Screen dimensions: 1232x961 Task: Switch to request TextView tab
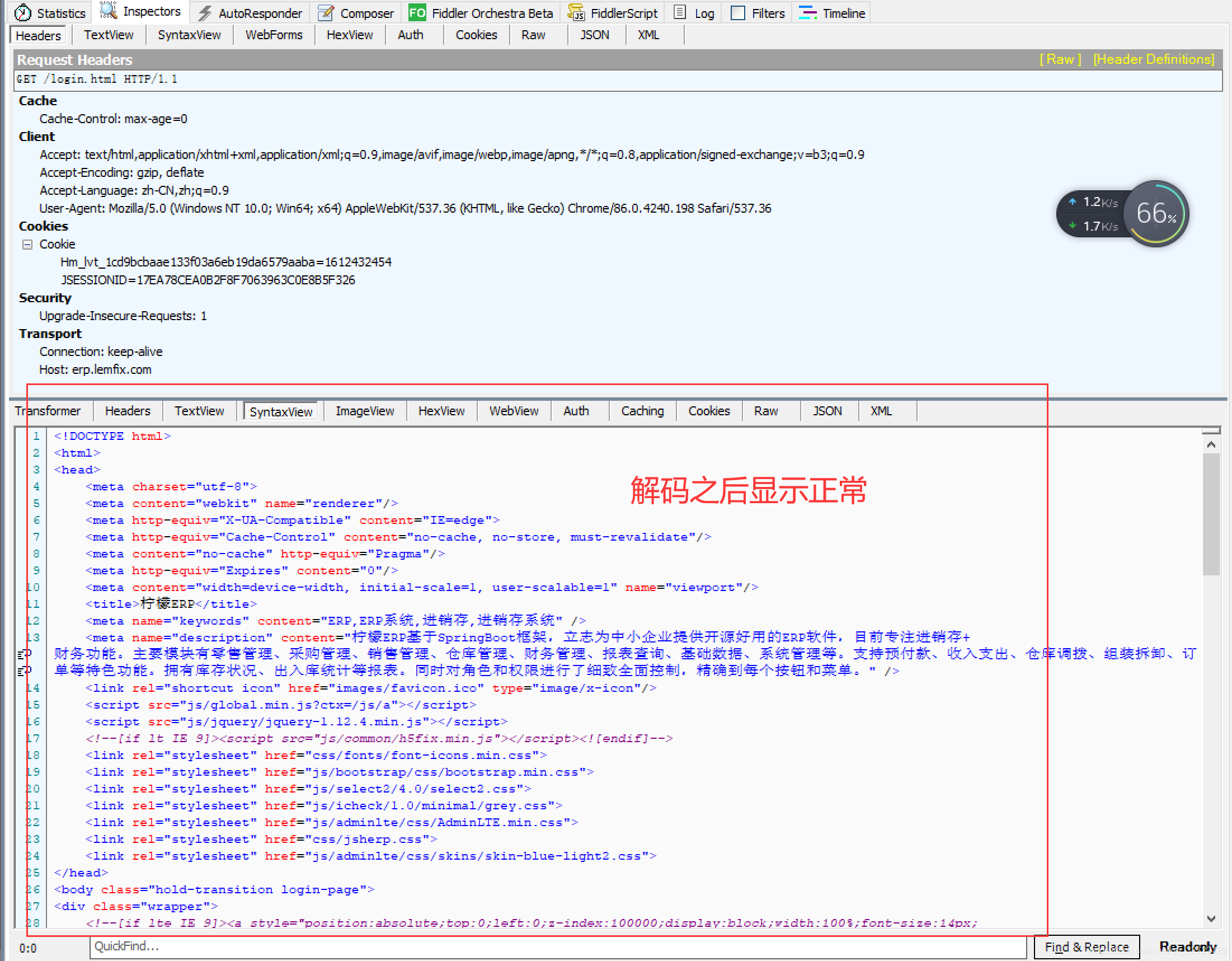[109, 35]
